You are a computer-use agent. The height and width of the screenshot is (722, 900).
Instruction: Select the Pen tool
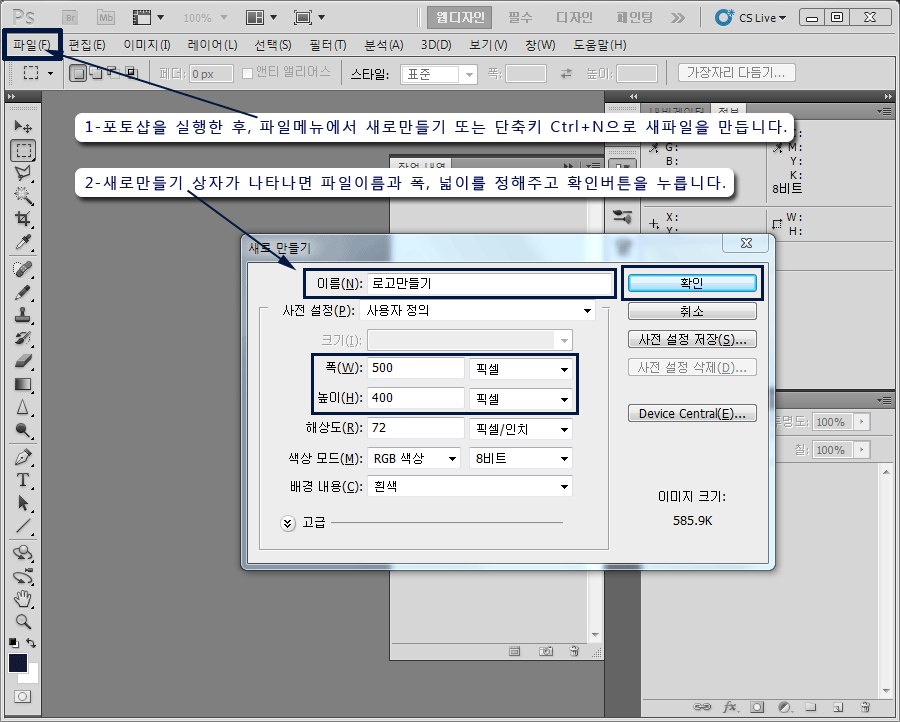coord(23,457)
